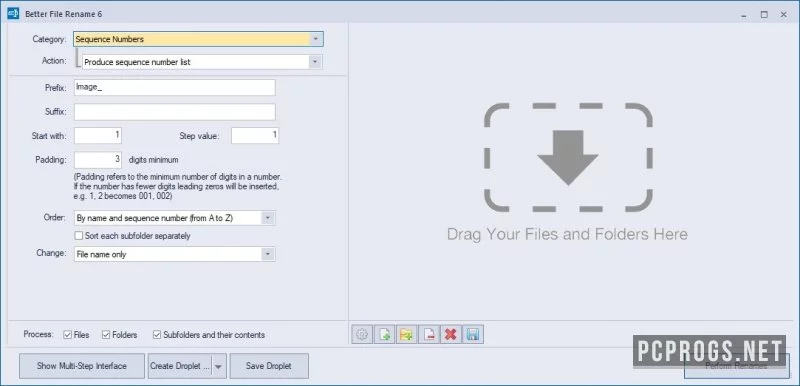
Task: Minimize the Better File Rename window
Action: coord(744,14)
